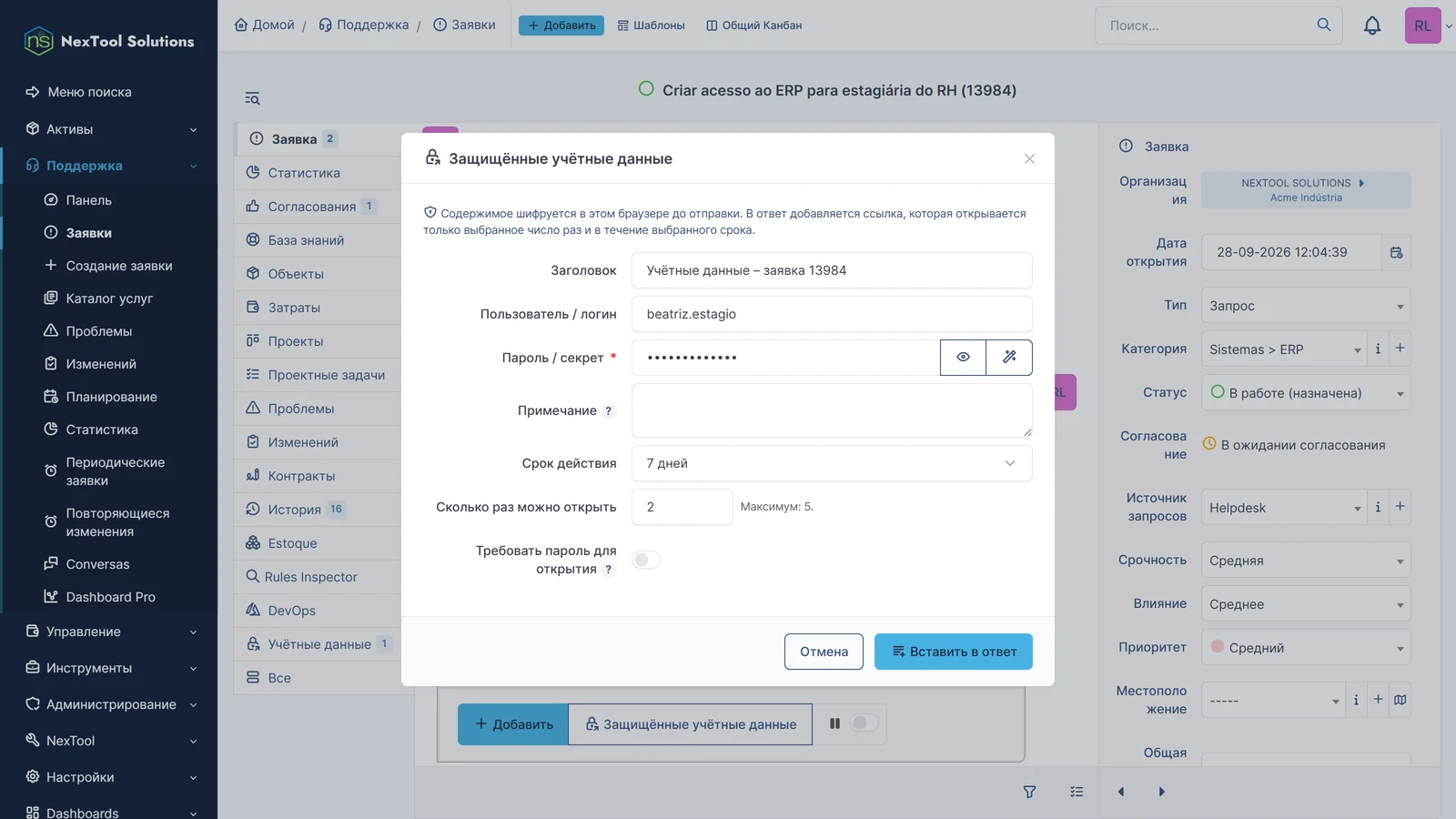The height and width of the screenshot is (819, 1456).
Task: Open the Срок действия dropdown
Action: coord(832,463)
